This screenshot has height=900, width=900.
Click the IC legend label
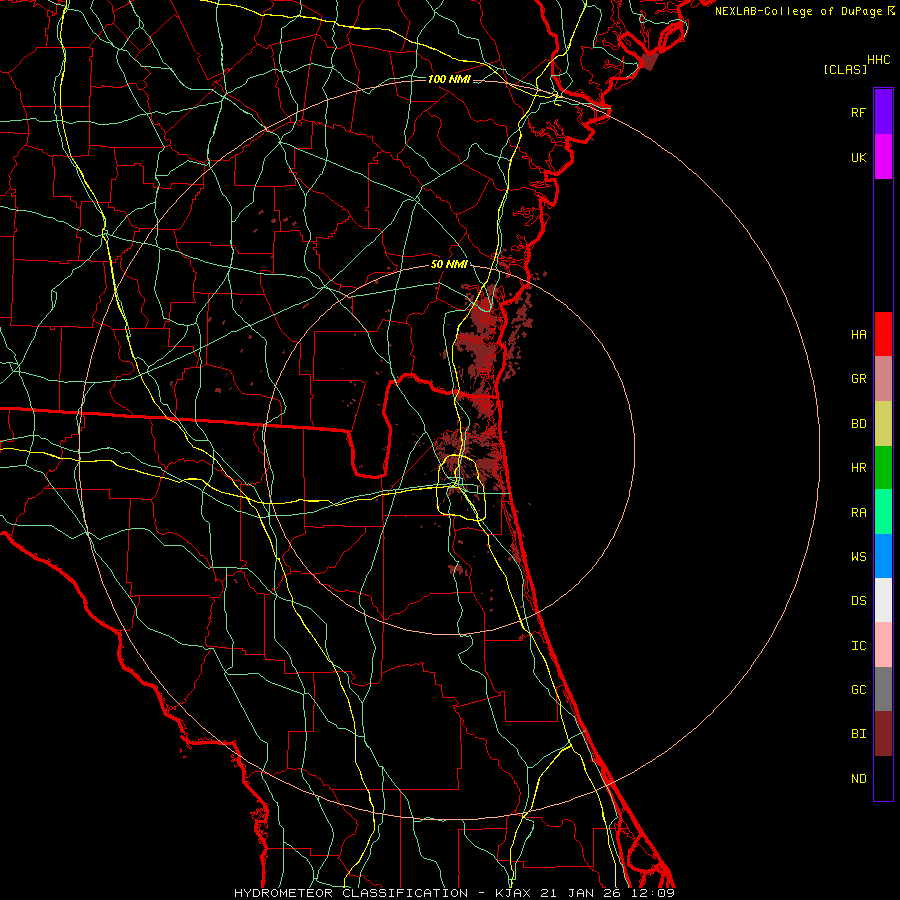point(858,646)
